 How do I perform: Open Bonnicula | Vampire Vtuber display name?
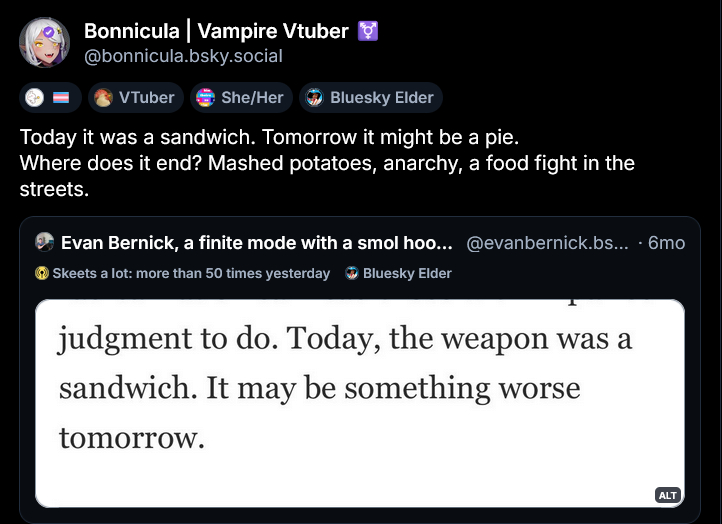[x=216, y=31]
